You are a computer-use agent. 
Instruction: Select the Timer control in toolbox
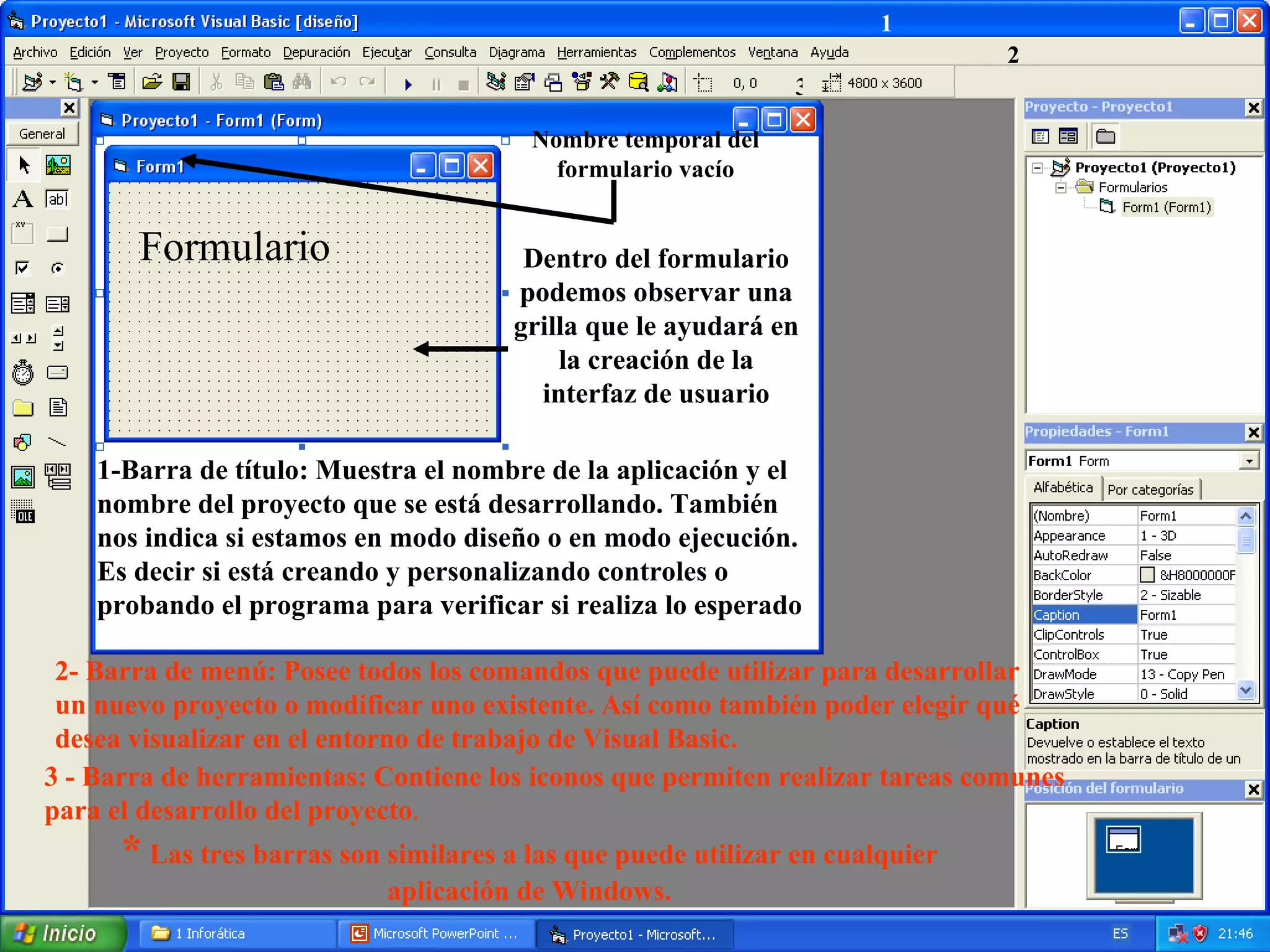tap(23, 372)
